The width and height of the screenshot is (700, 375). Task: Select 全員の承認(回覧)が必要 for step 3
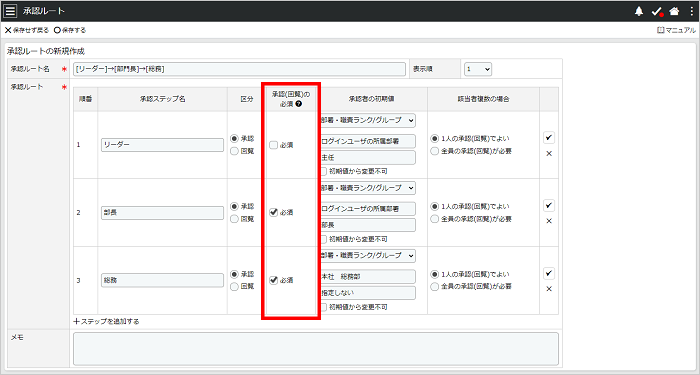pyautogui.click(x=435, y=287)
